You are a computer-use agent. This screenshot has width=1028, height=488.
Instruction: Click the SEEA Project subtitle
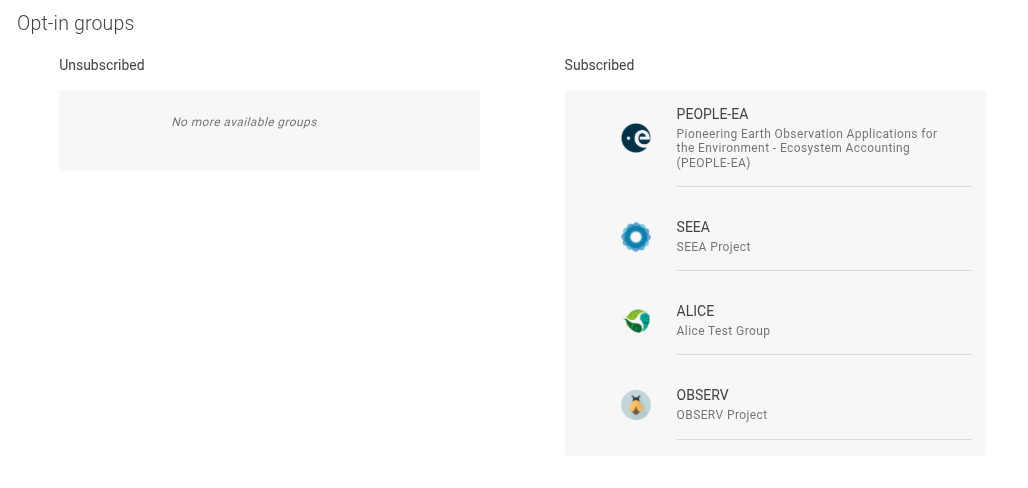click(713, 247)
